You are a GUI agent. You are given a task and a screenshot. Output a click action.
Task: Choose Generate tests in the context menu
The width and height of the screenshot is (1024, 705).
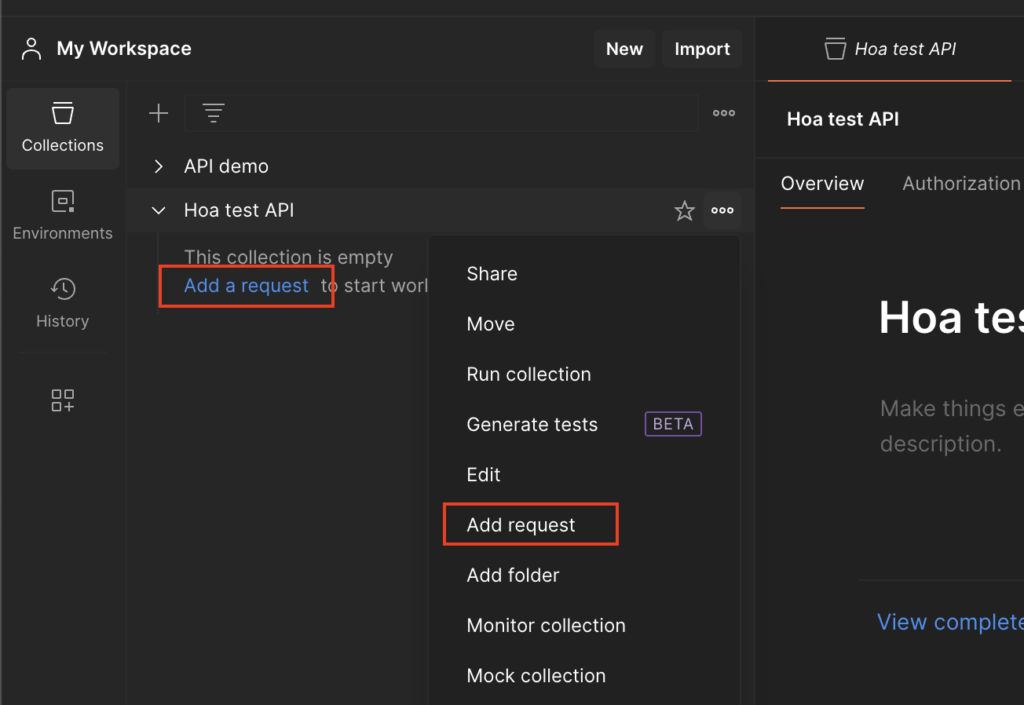point(532,425)
